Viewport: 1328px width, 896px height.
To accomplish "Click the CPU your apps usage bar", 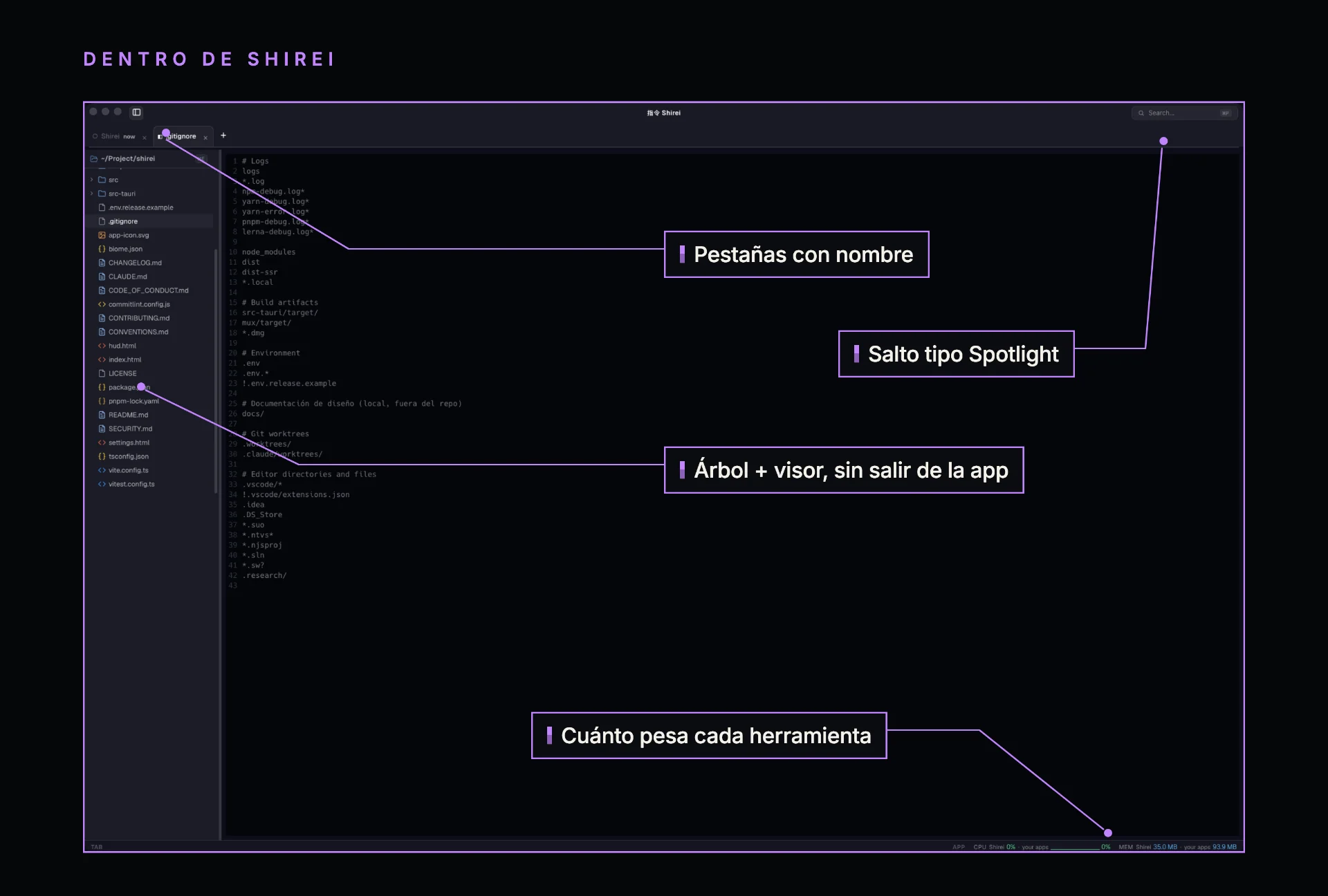I will (x=1075, y=848).
